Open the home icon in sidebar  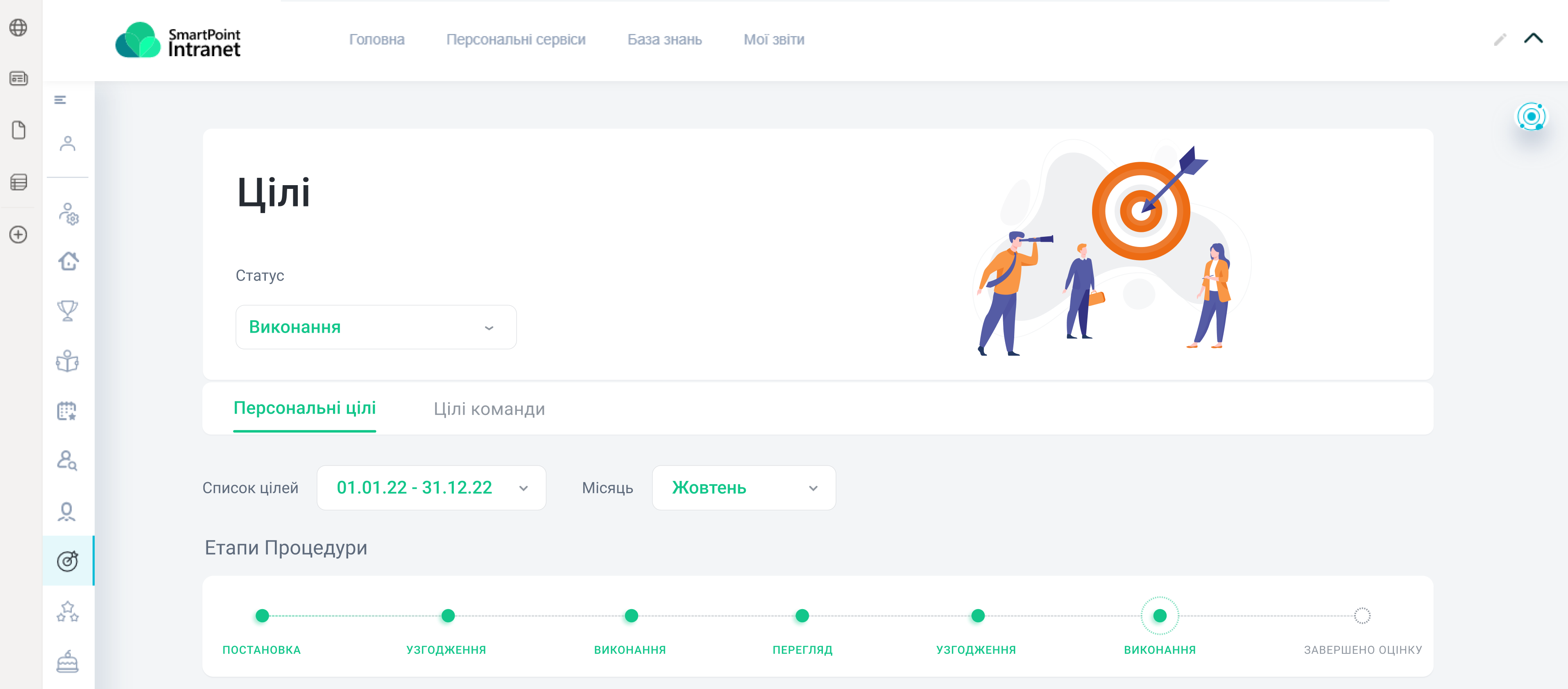tap(68, 261)
